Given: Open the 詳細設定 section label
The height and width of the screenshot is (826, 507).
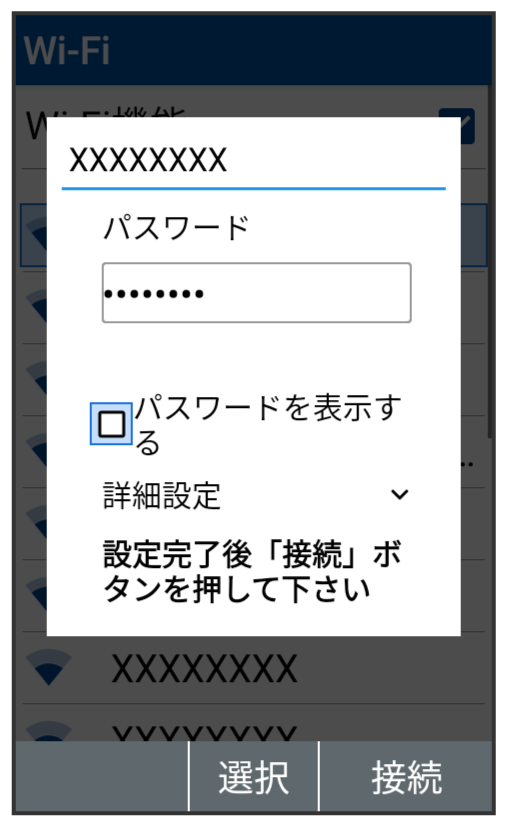Looking at the screenshot, I should (162, 495).
